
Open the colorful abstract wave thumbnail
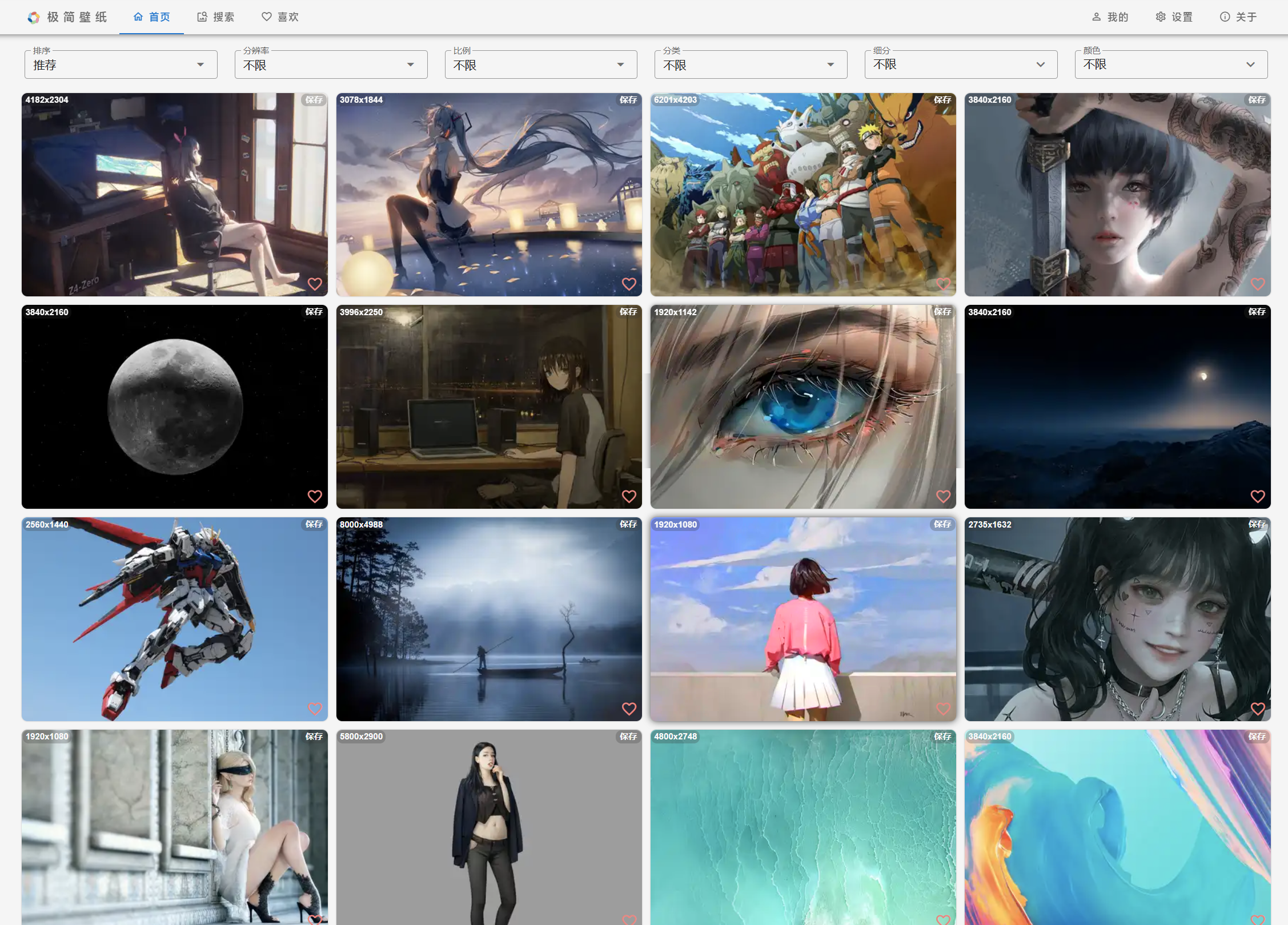pos(1118,827)
